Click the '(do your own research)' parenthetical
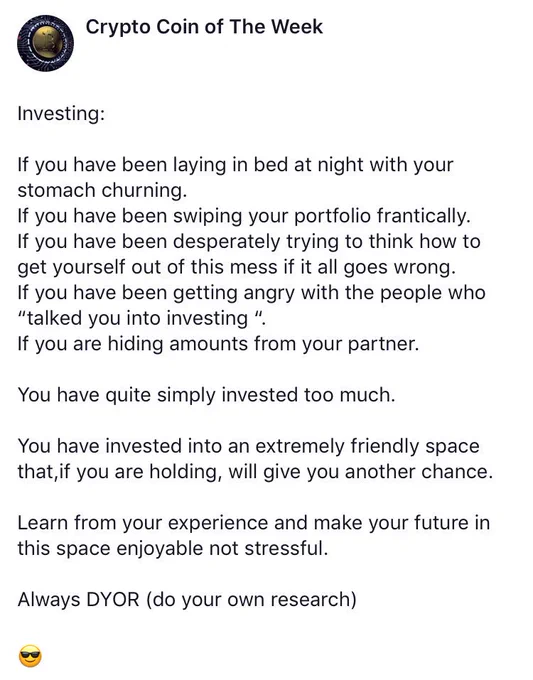The width and height of the screenshot is (533, 680). (252, 600)
